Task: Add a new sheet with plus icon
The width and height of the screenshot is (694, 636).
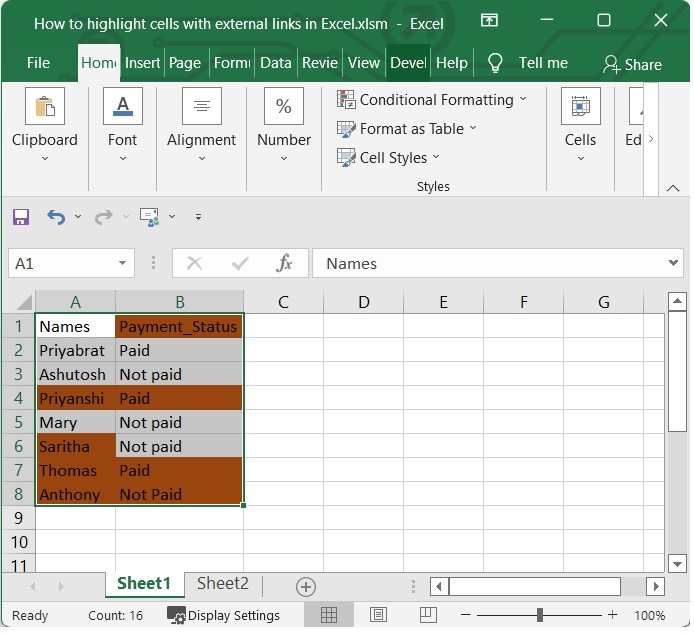Action: (306, 587)
